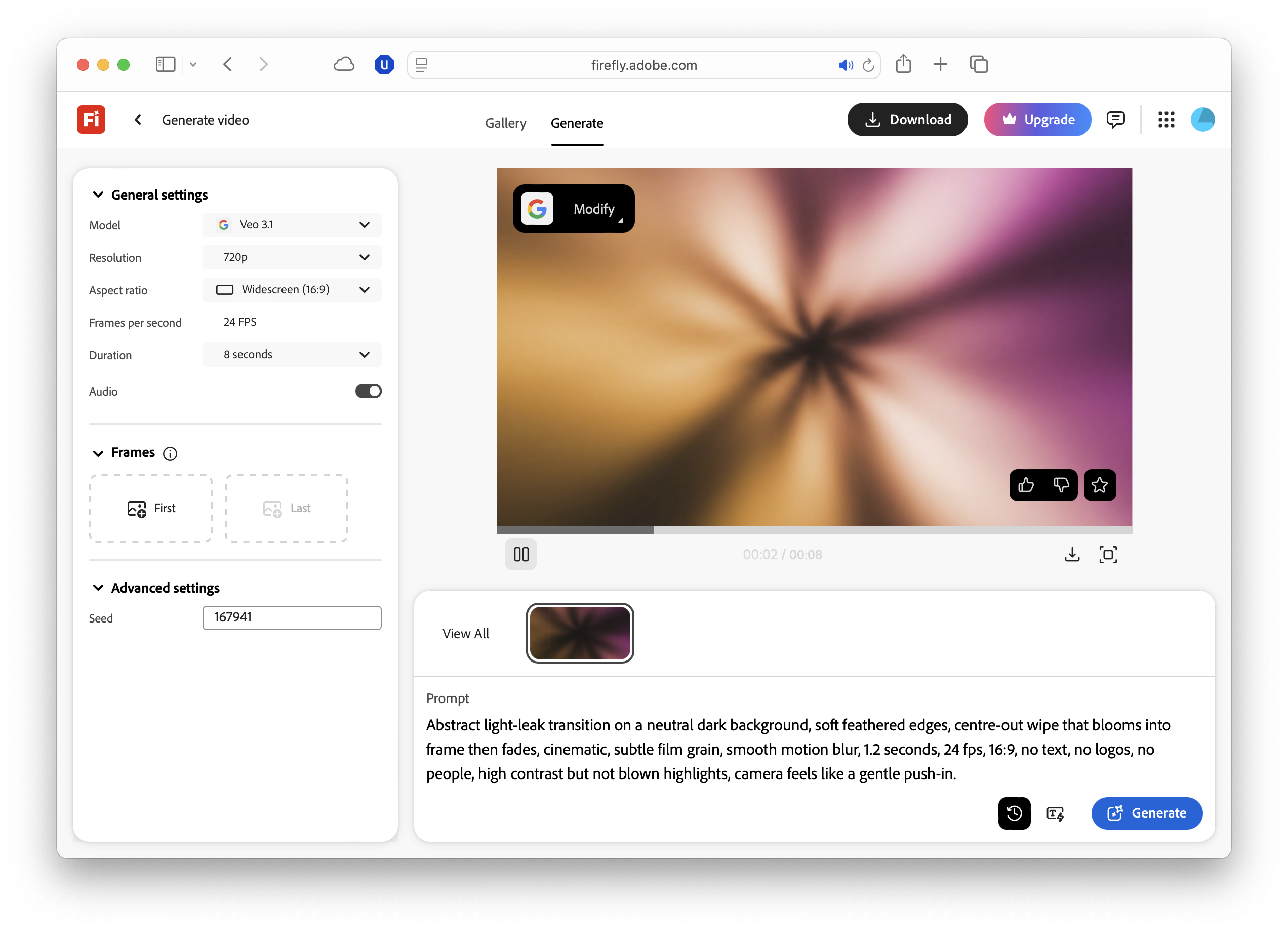
Task: Mute the tab audio in the address bar
Action: pyautogui.click(x=845, y=65)
